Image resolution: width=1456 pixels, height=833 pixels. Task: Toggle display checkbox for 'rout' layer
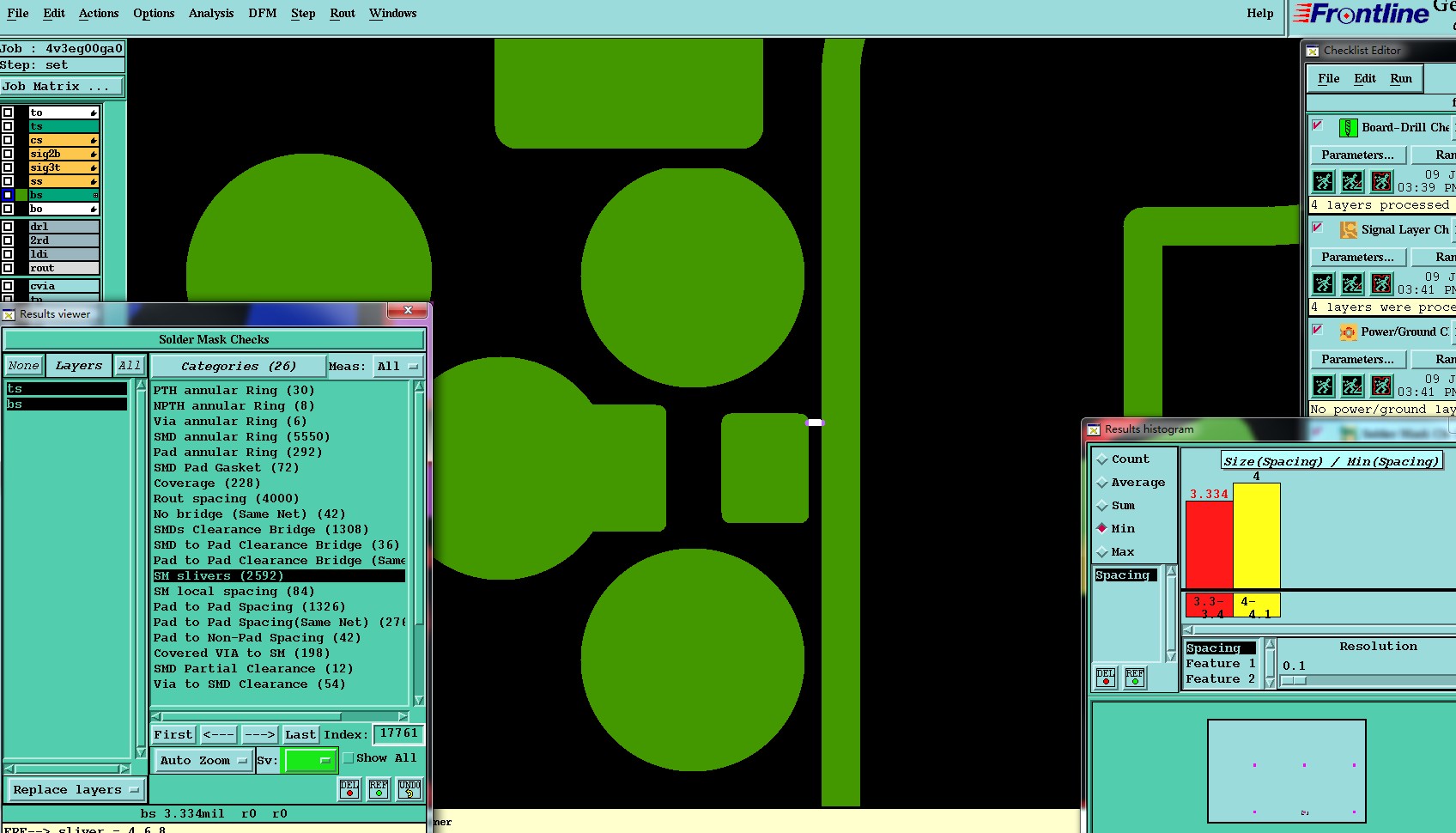(x=8, y=268)
